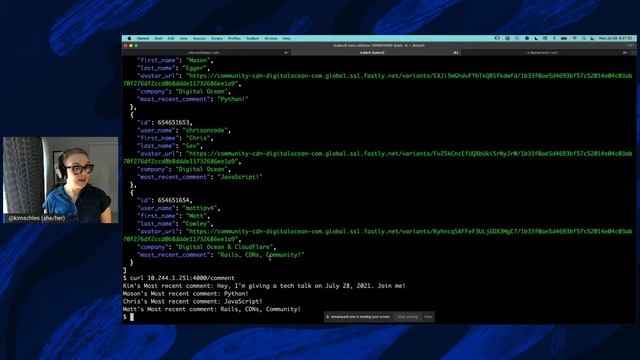This screenshot has width=640, height=360.
Task: Open the Edit menu
Action: 171,38
